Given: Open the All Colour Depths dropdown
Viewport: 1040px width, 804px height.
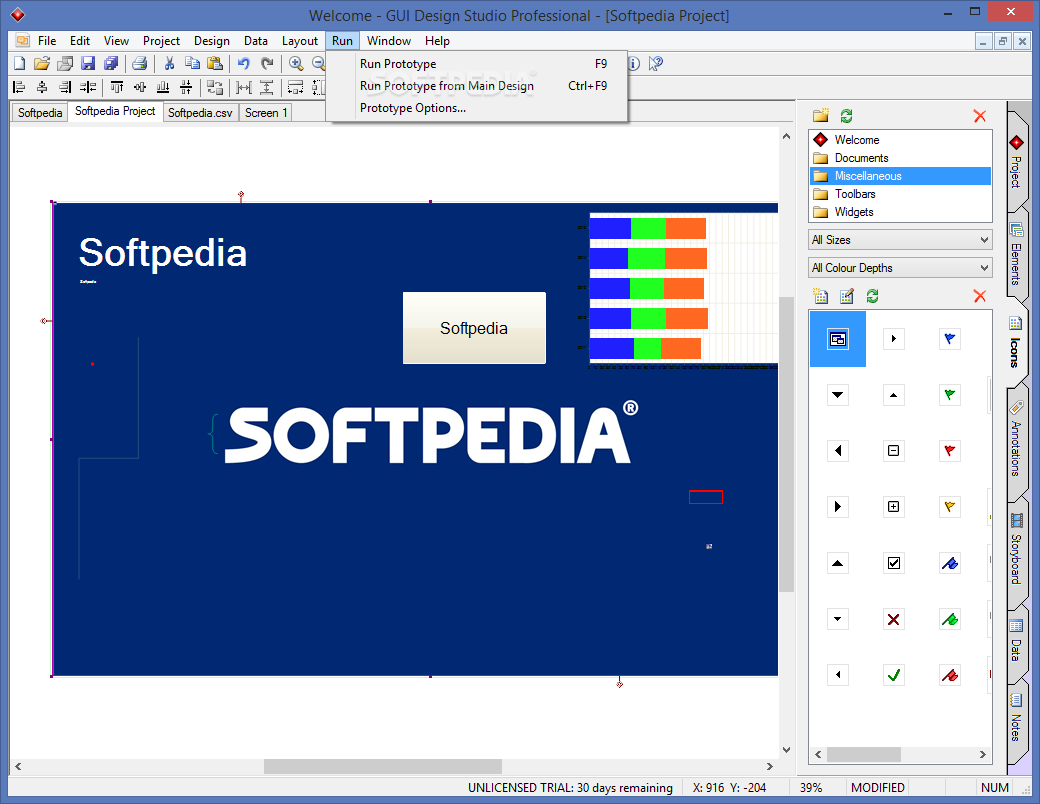Looking at the screenshot, I should coord(900,268).
